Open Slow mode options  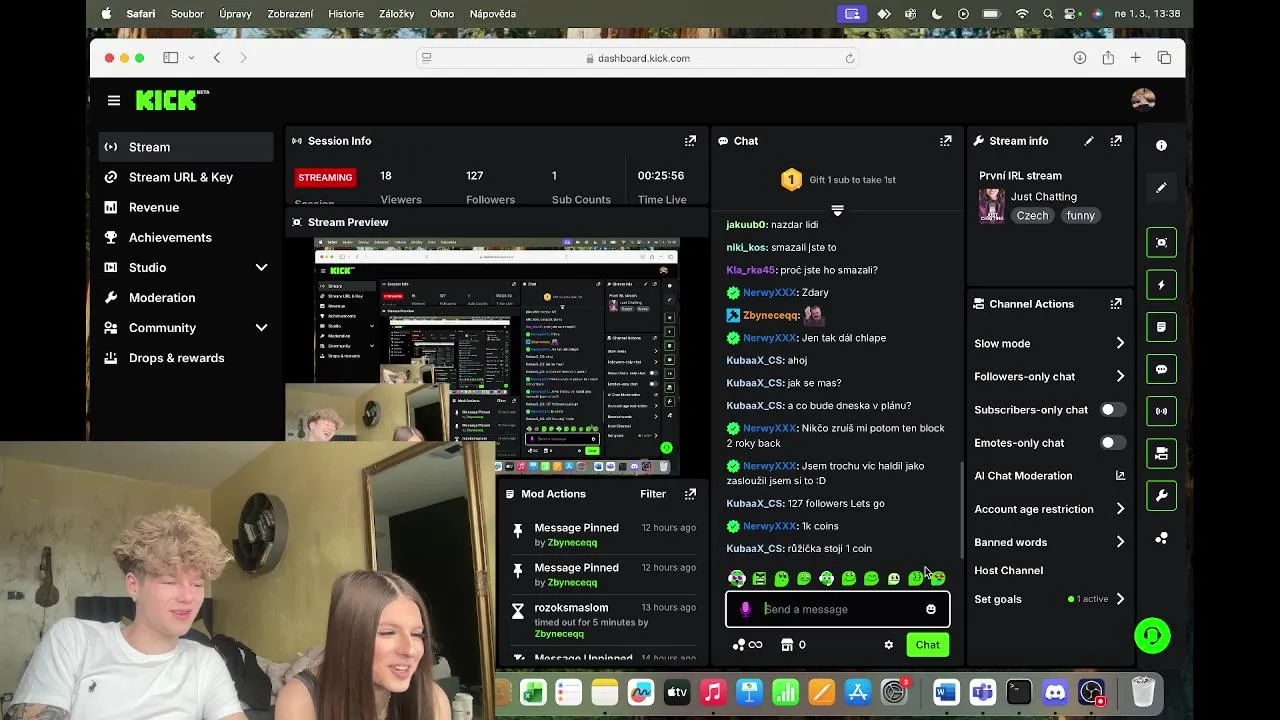[1050, 344]
